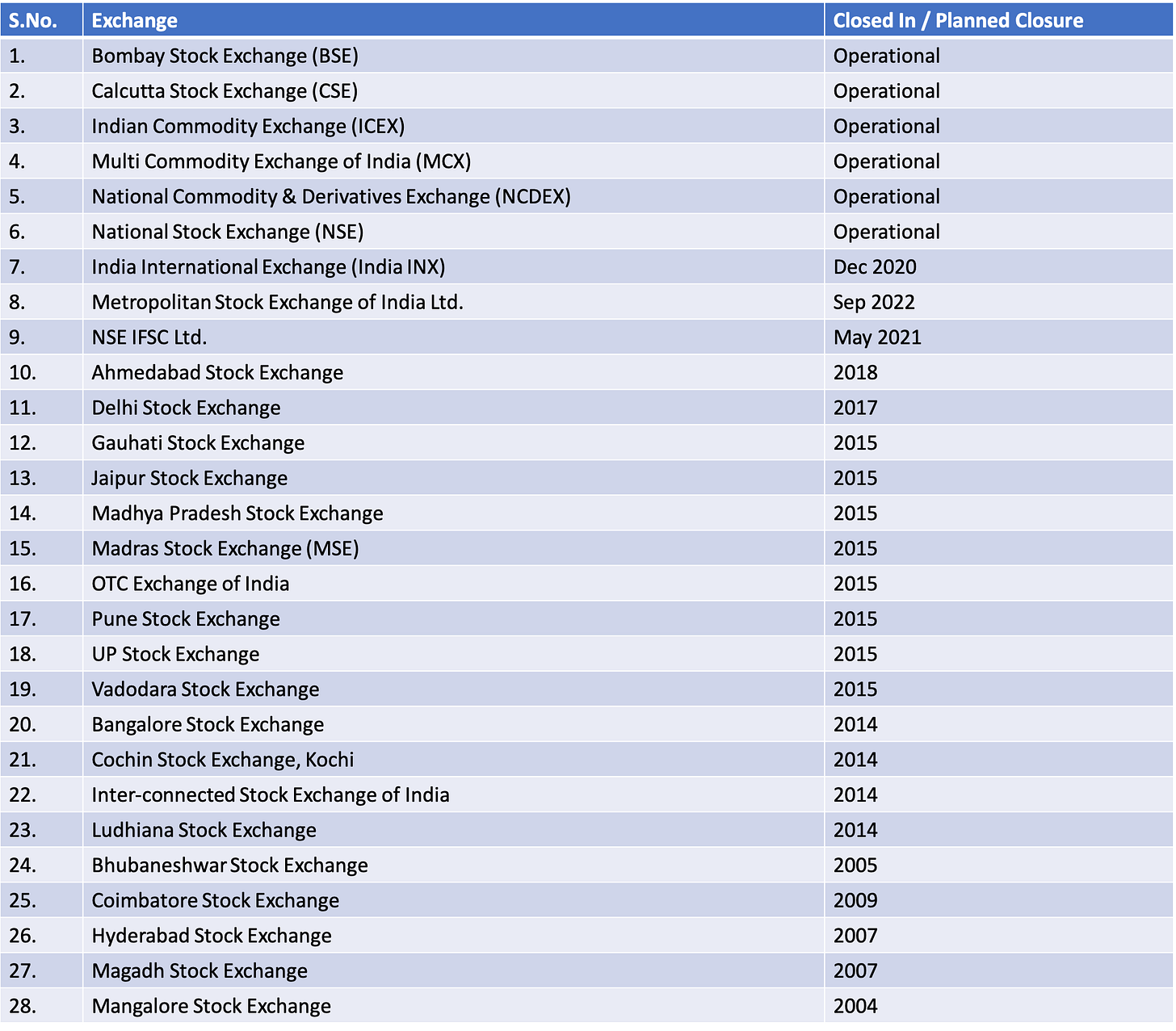Click '2009' in the Coimbatore Stock Exchange row
Viewport: 1176px width, 1031px height.
click(855, 900)
